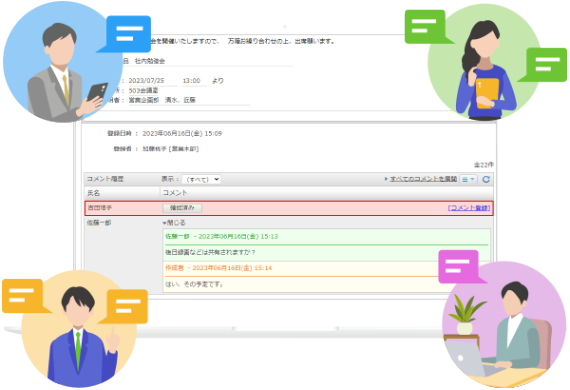Image resolution: width=570 pixels, height=390 pixels.
Task: Open the 表示 (すべて) filter dropdown
Action: tap(201, 179)
